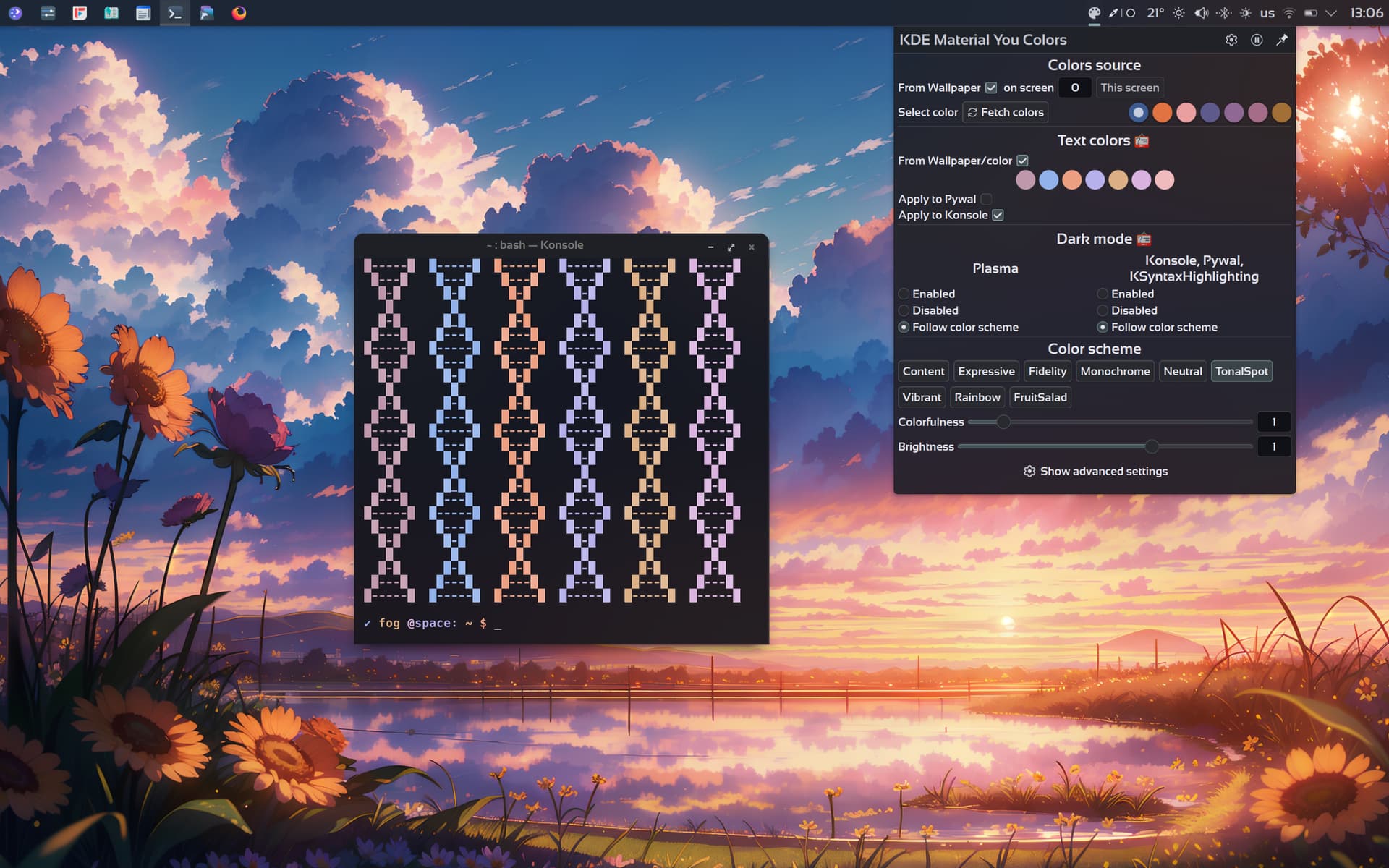
Task: Open System Settings from the panel
Action: point(48,13)
